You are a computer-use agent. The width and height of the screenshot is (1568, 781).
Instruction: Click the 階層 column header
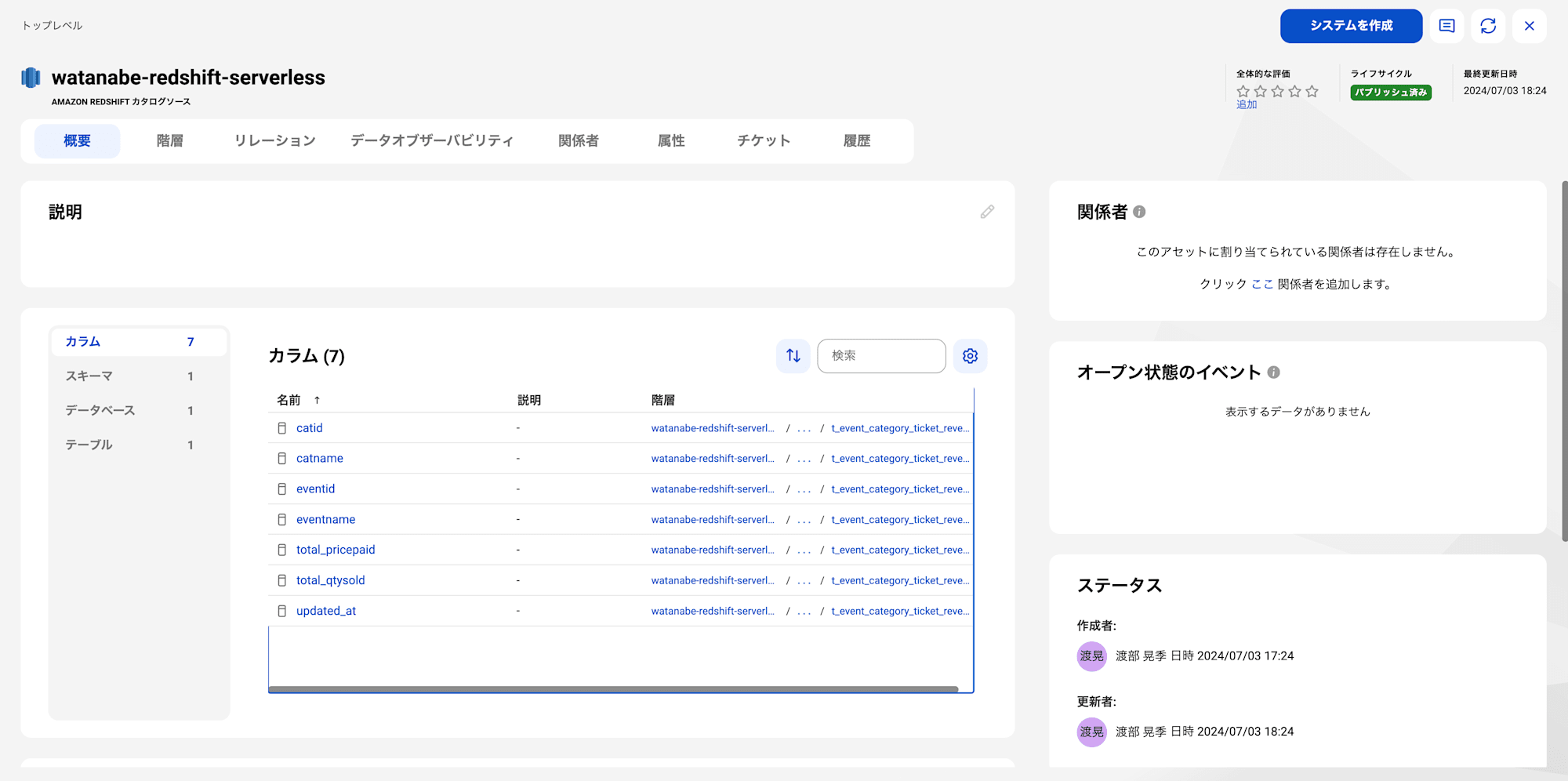[663, 400]
